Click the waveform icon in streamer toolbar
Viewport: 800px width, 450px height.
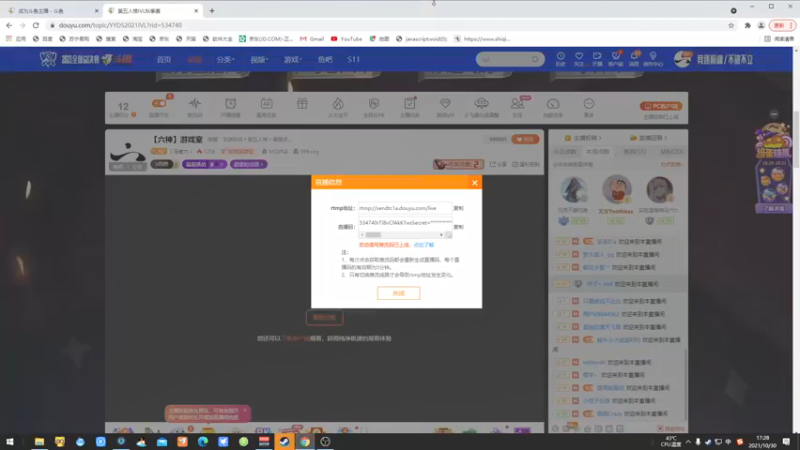tap(194, 104)
